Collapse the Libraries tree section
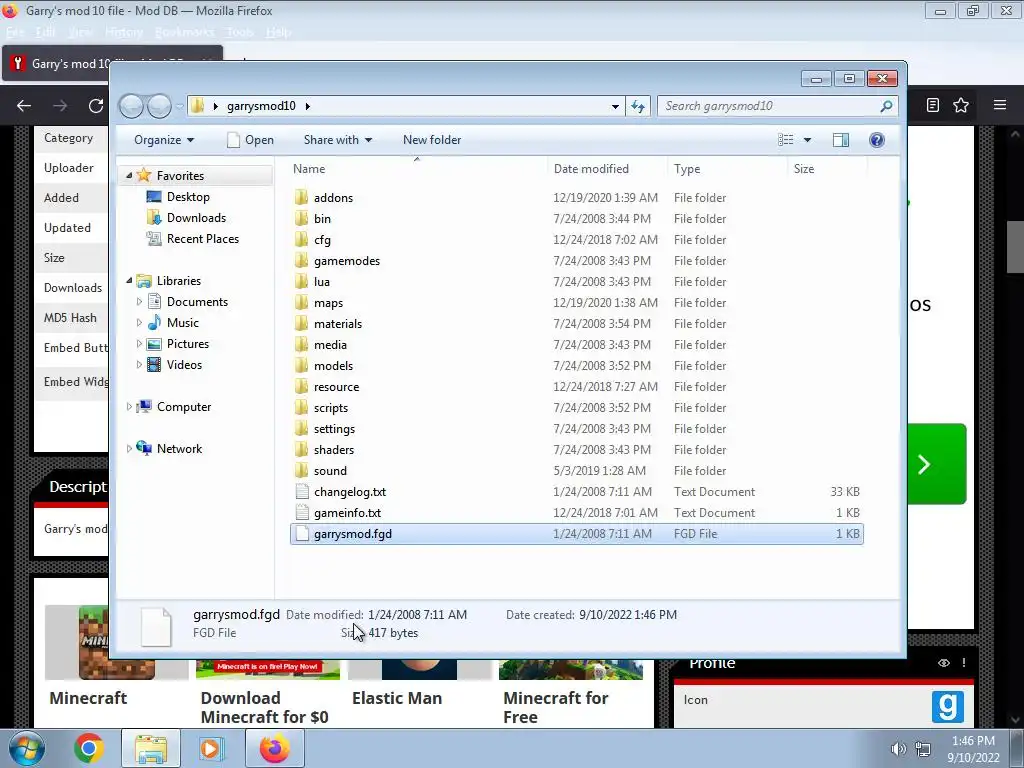 coord(129,280)
